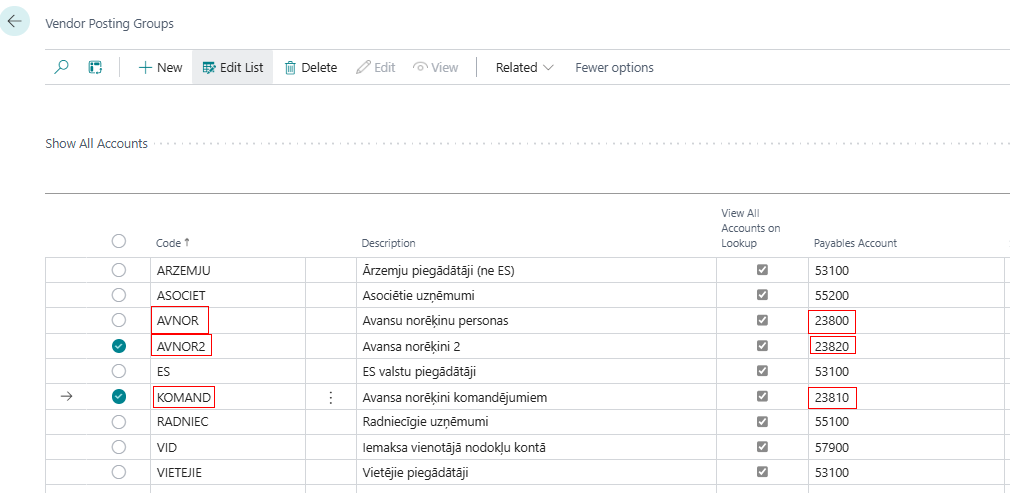
Task: Click payables account 55100
Action: [x=832, y=422]
